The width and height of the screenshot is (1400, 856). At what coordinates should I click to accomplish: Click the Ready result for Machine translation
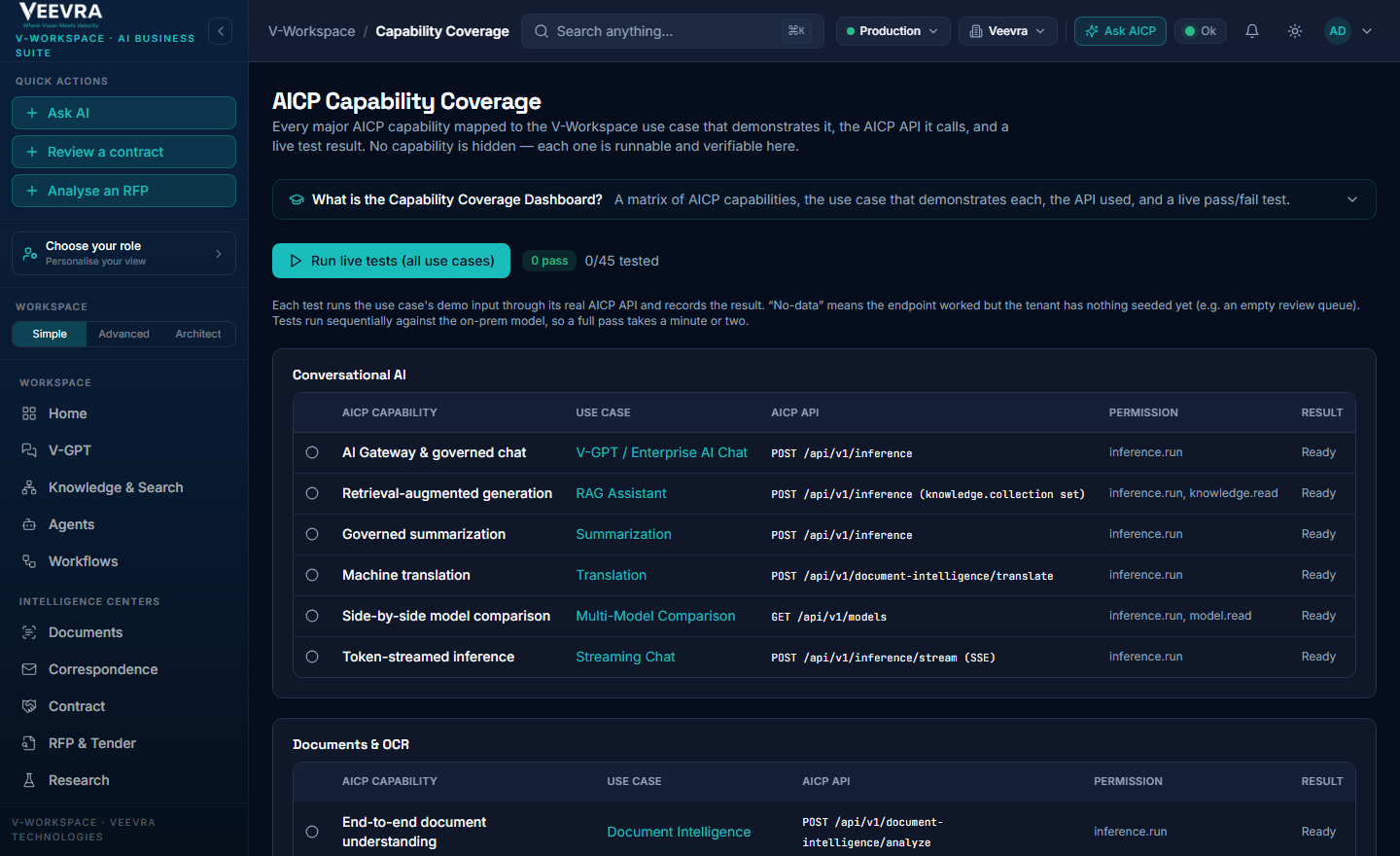pyautogui.click(x=1318, y=575)
